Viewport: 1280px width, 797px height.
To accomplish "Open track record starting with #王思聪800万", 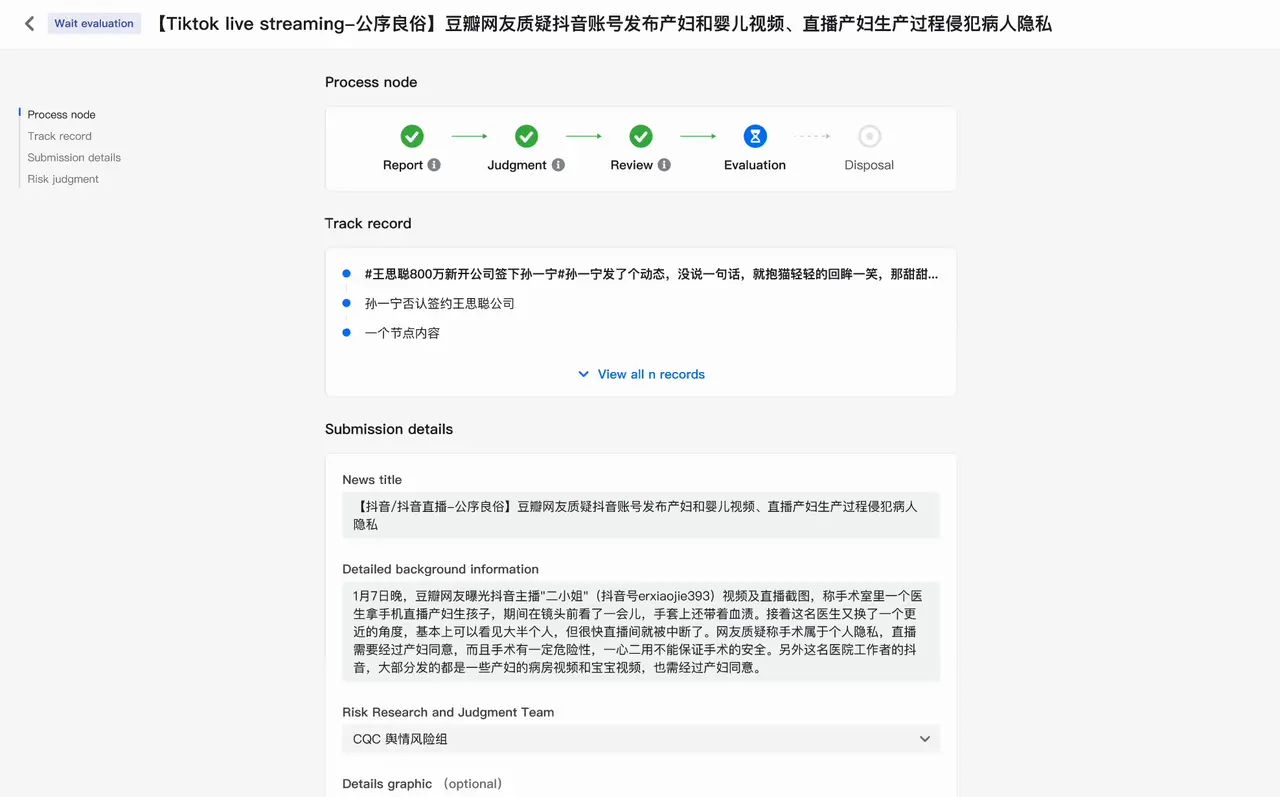I will 651,273.
